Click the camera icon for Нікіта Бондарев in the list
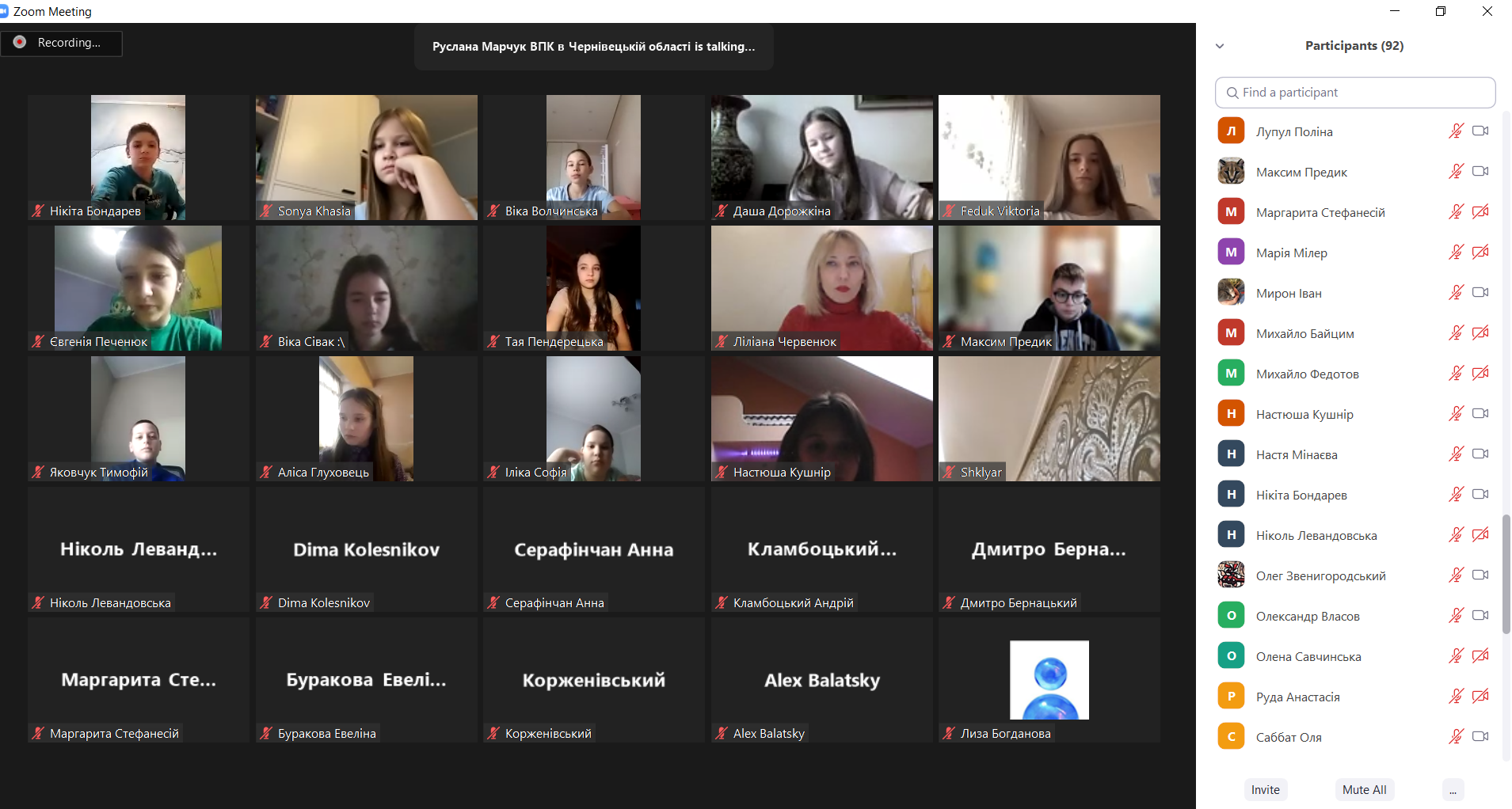This screenshot has width=1512, height=809. [1480, 495]
